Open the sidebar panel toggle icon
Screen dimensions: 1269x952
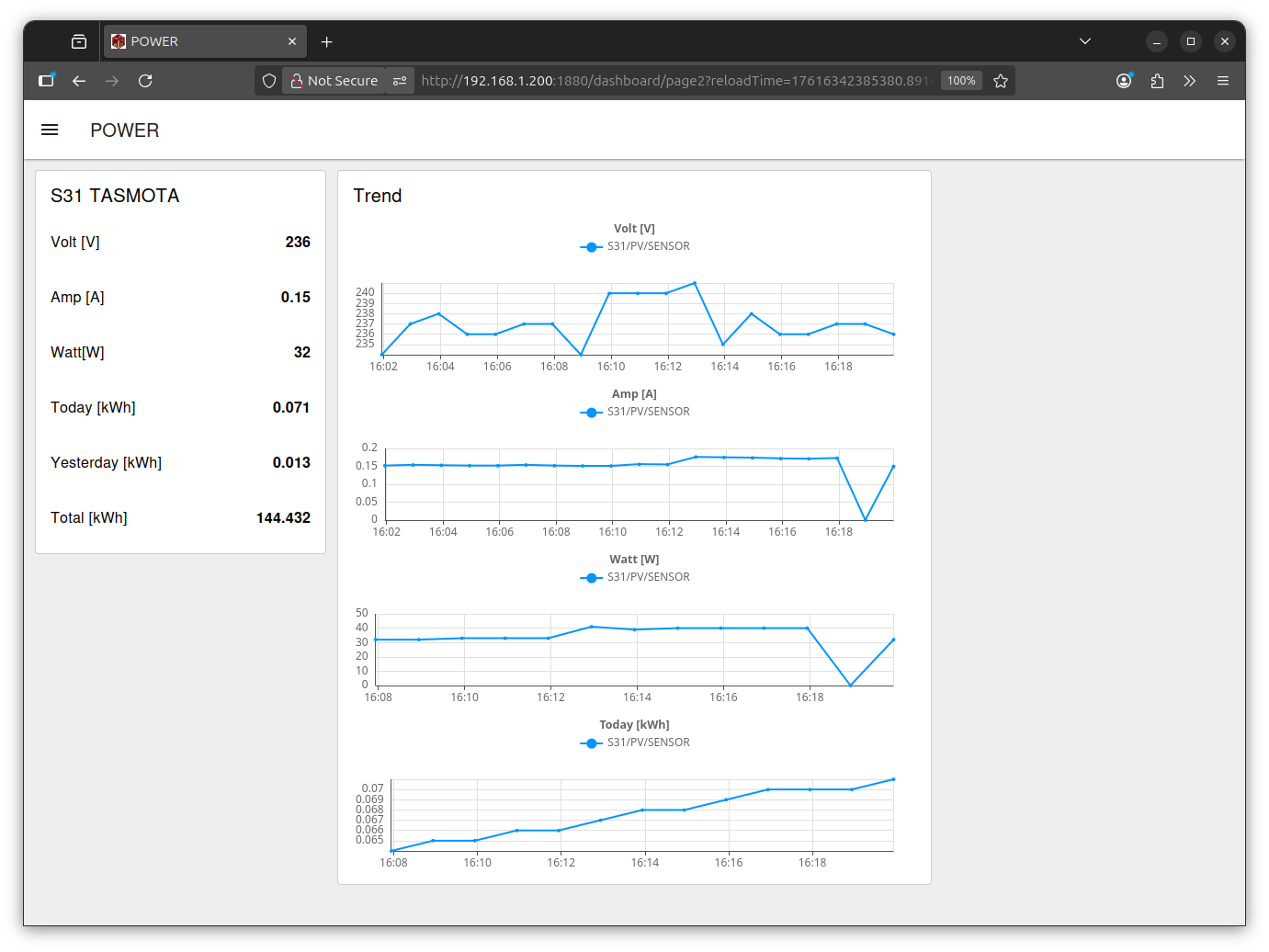click(x=46, y=81)
